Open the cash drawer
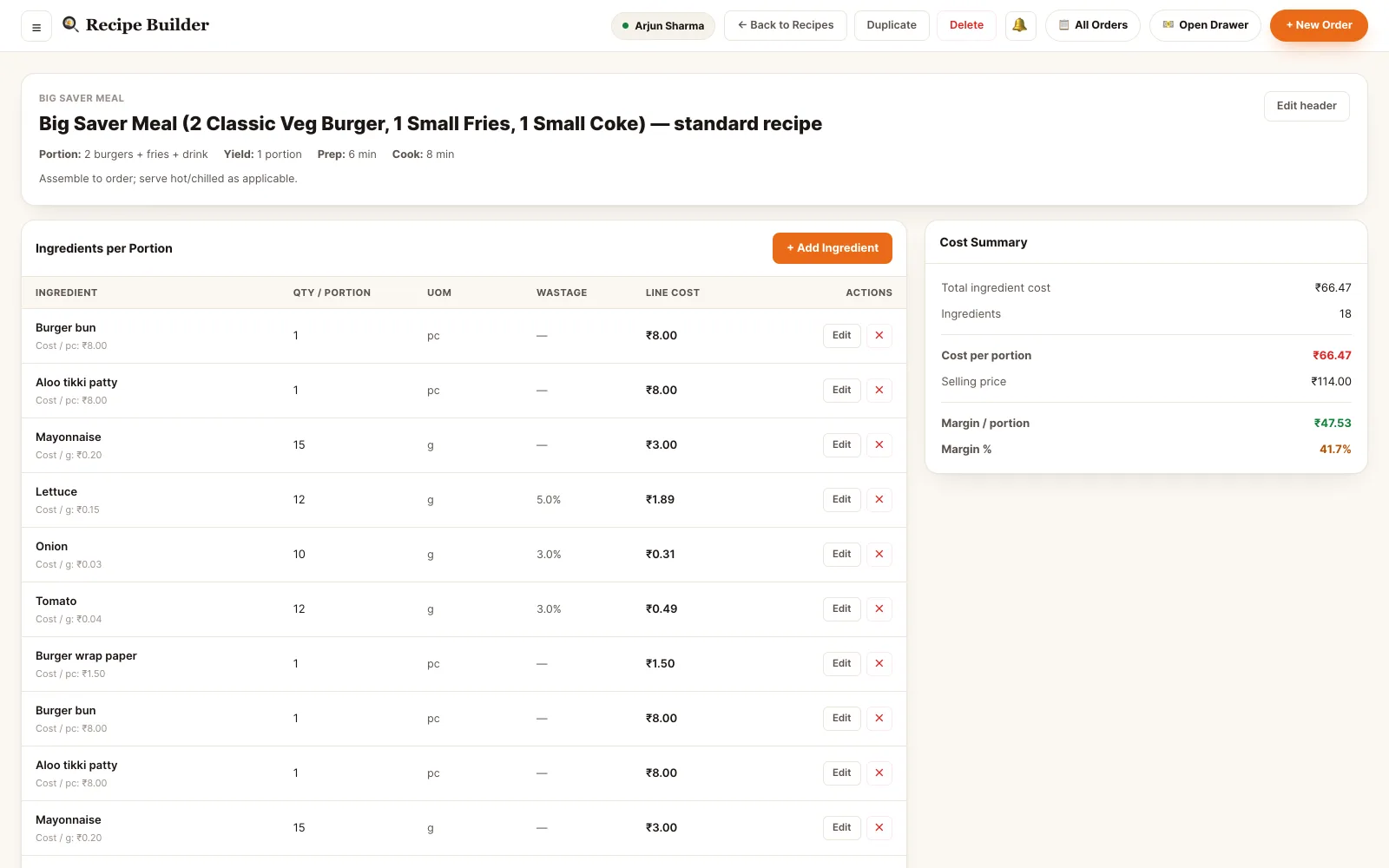This screenshot has height=868, width=1389. (1205, 25)
